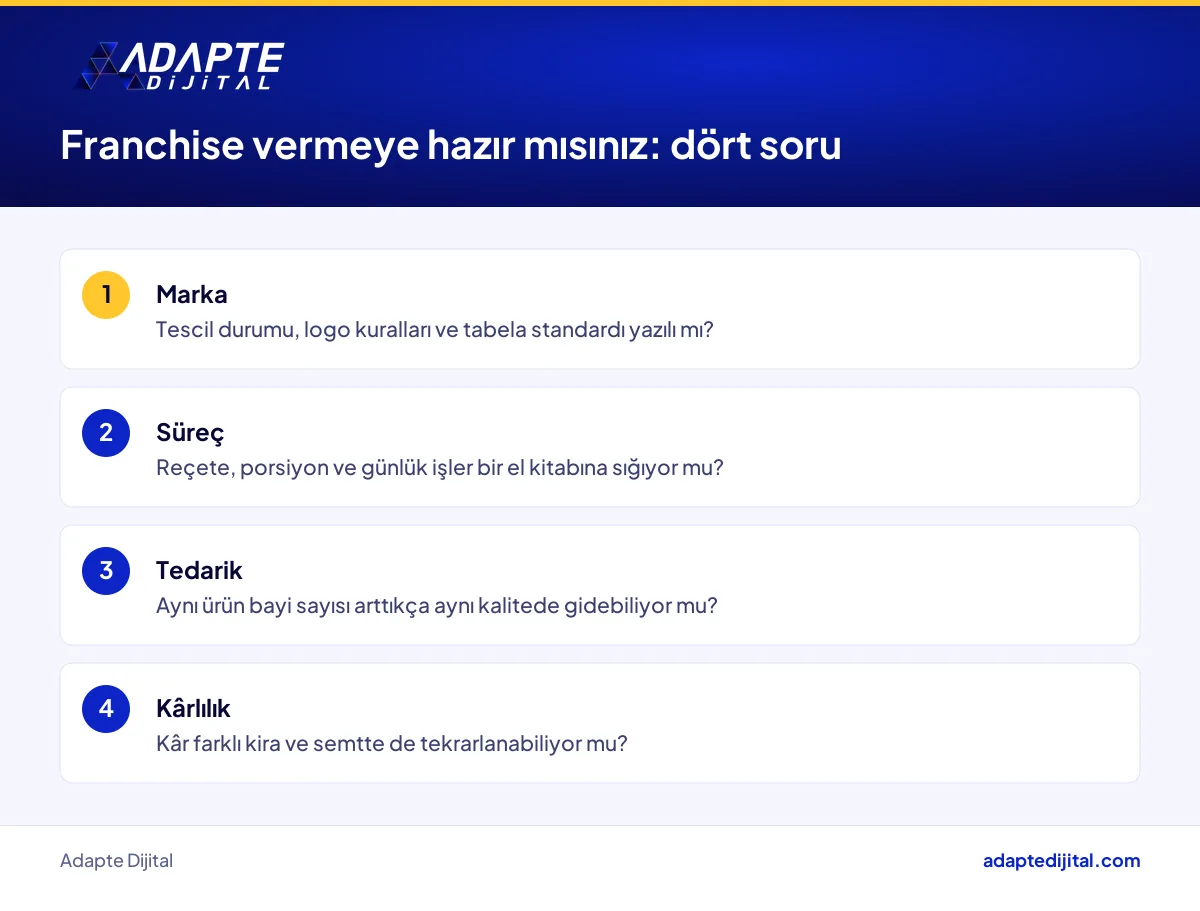Image resolution: width=1200 pixels, height=911 pixels.
Task: Select the blue number 3 badge
Action: (106, 571)
